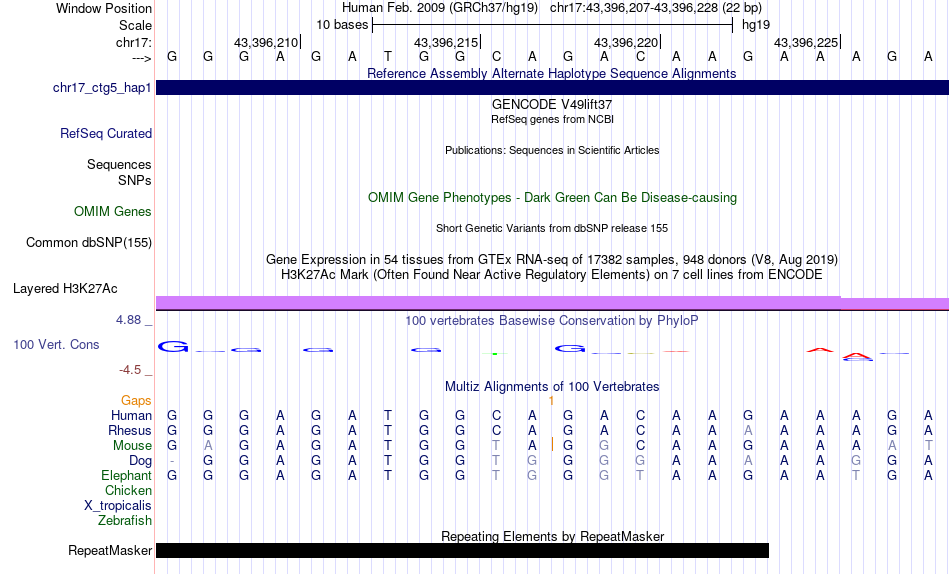The height and width of the screenshot is (574, 950).
Task: Click the GENCODE V49lift37 track title
Action: [x=552, y=104]
